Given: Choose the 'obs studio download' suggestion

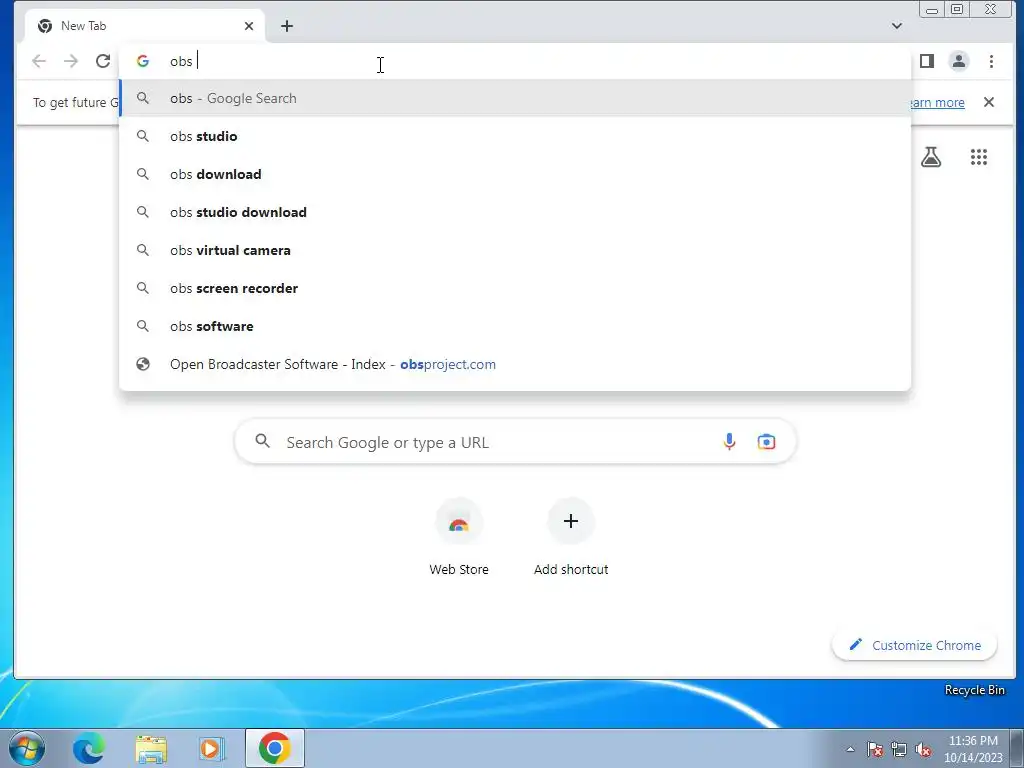Looking at the screenshot, I should click(x=515, y=212).
